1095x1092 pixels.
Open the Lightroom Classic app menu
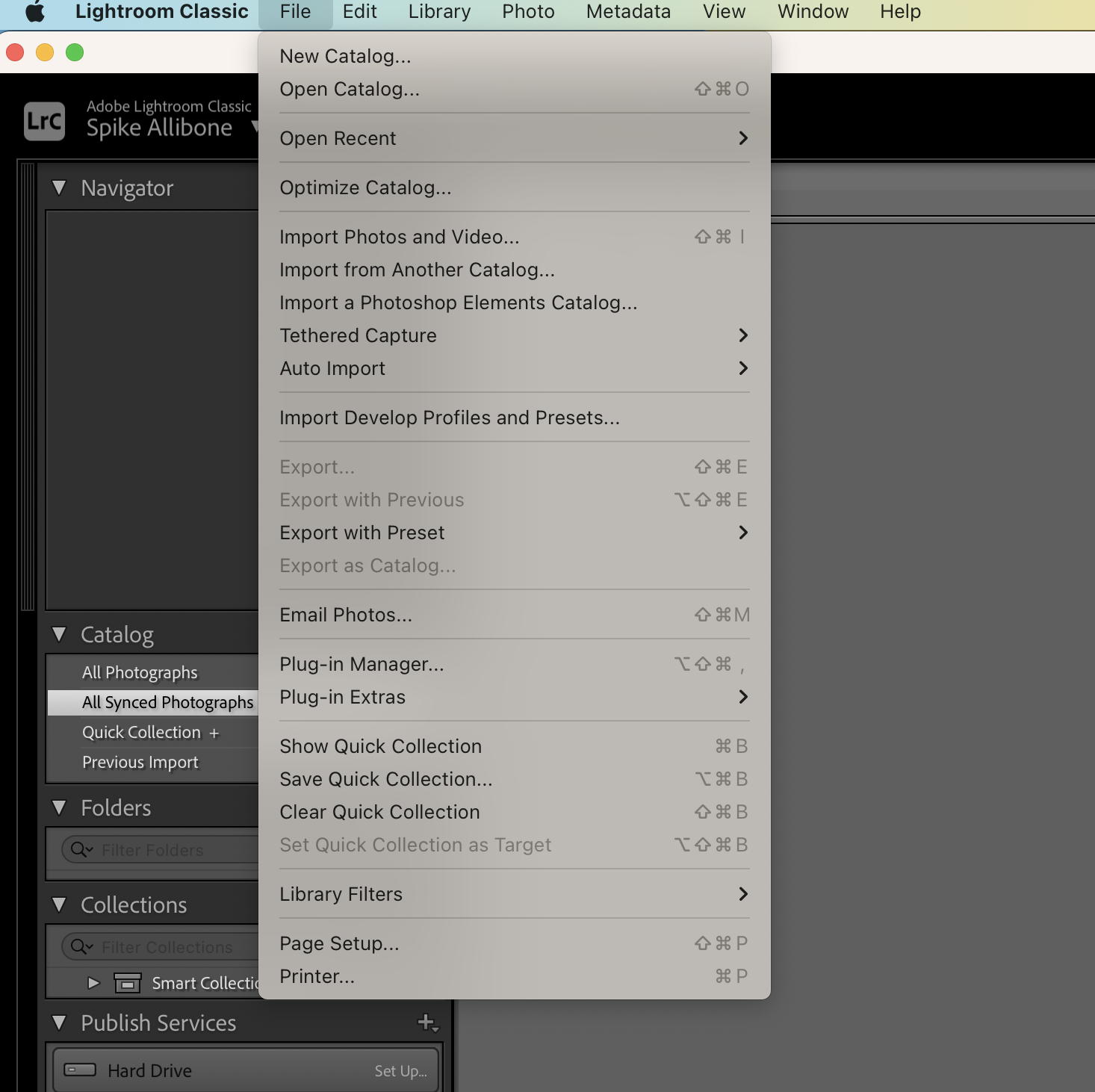click(x=161, y=12)
